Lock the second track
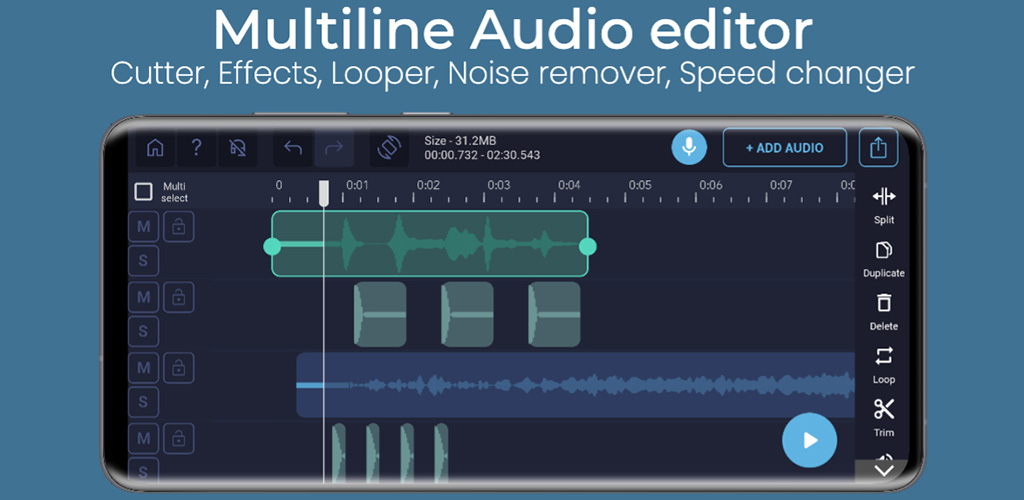Viewport: 1024px width, 500px height. [x=178, y=298]
